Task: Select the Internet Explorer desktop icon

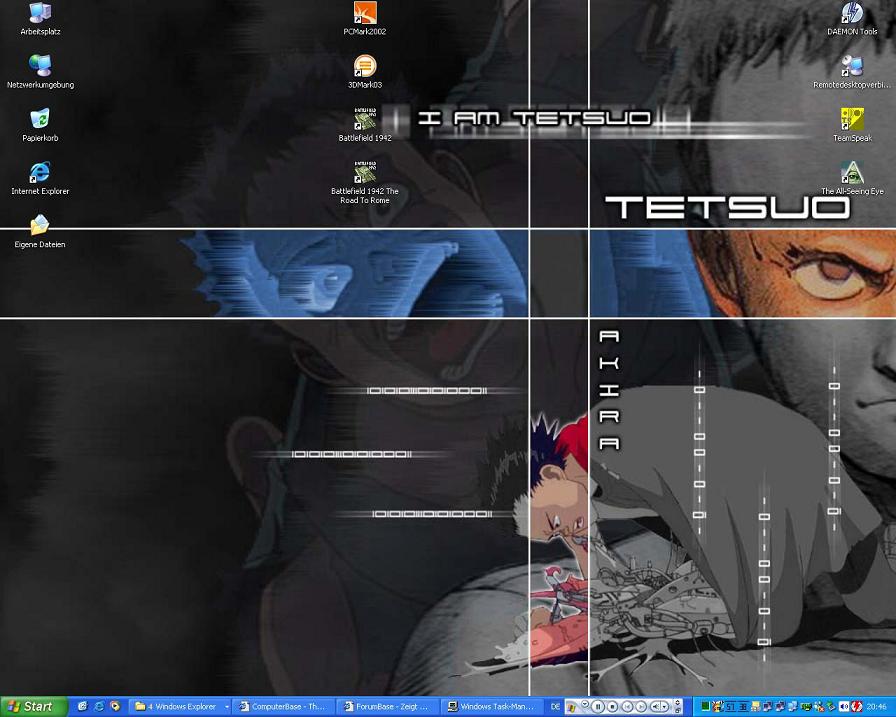Action: (x=40, y=178)
